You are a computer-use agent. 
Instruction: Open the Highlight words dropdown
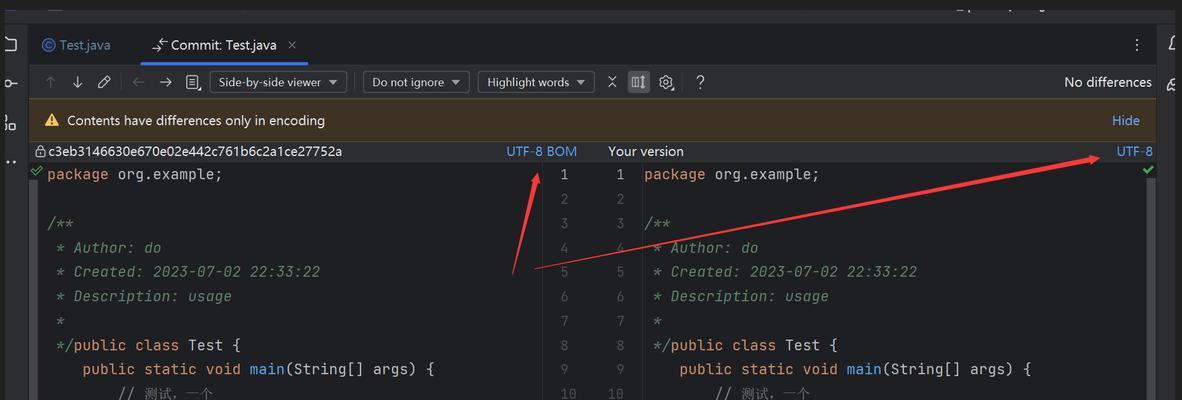pos(536,82)
